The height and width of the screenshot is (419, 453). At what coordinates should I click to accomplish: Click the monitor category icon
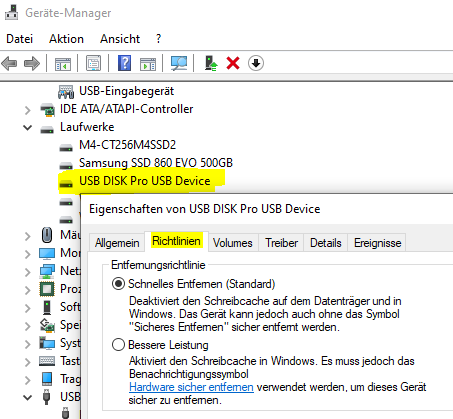coord(47,253)
